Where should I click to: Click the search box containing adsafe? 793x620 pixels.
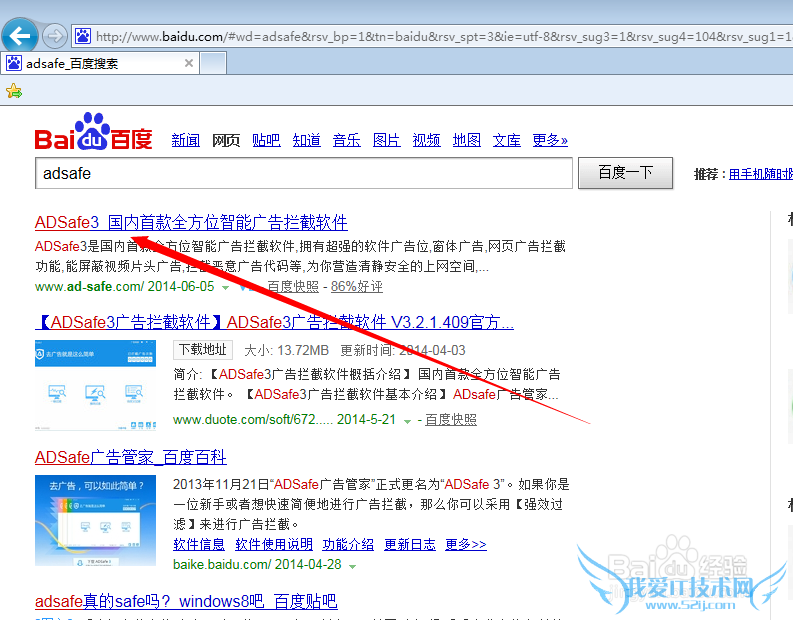303,173
